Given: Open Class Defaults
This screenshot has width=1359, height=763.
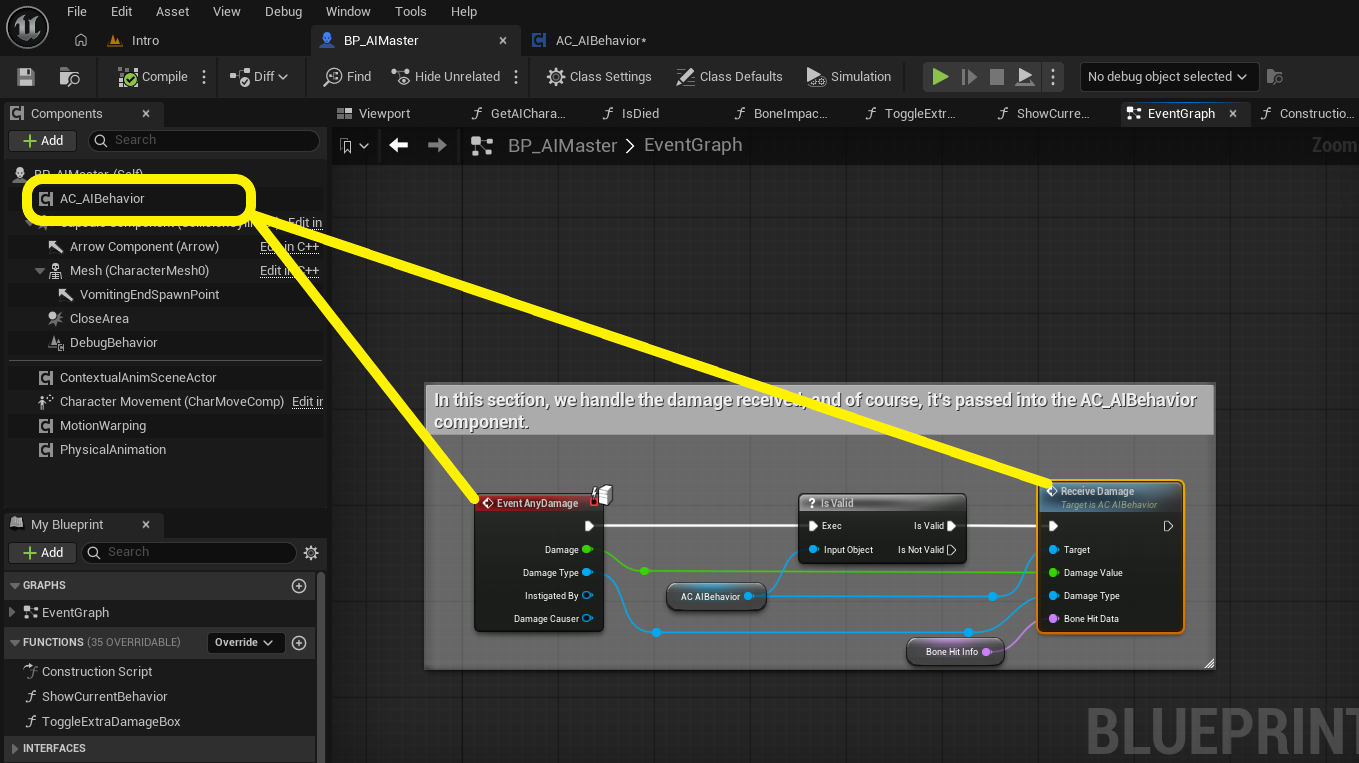Looking at the screenshot, I should [x=729, y=77].
